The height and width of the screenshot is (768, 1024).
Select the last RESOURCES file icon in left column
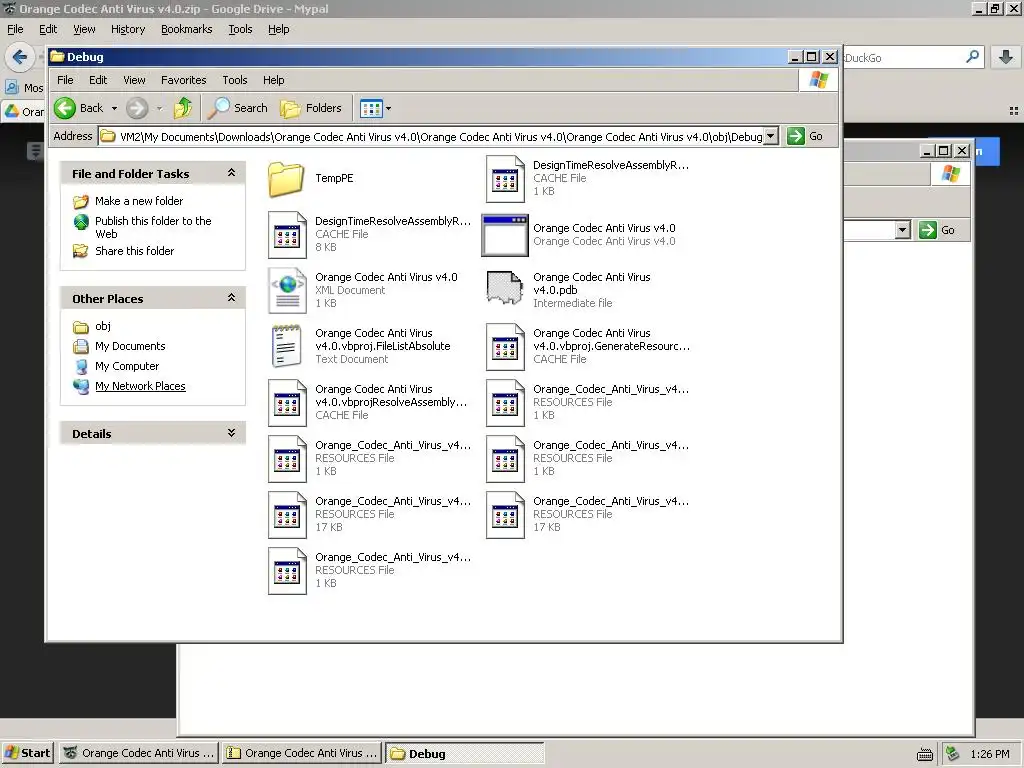pyautogui.click(x=287, y=571)
